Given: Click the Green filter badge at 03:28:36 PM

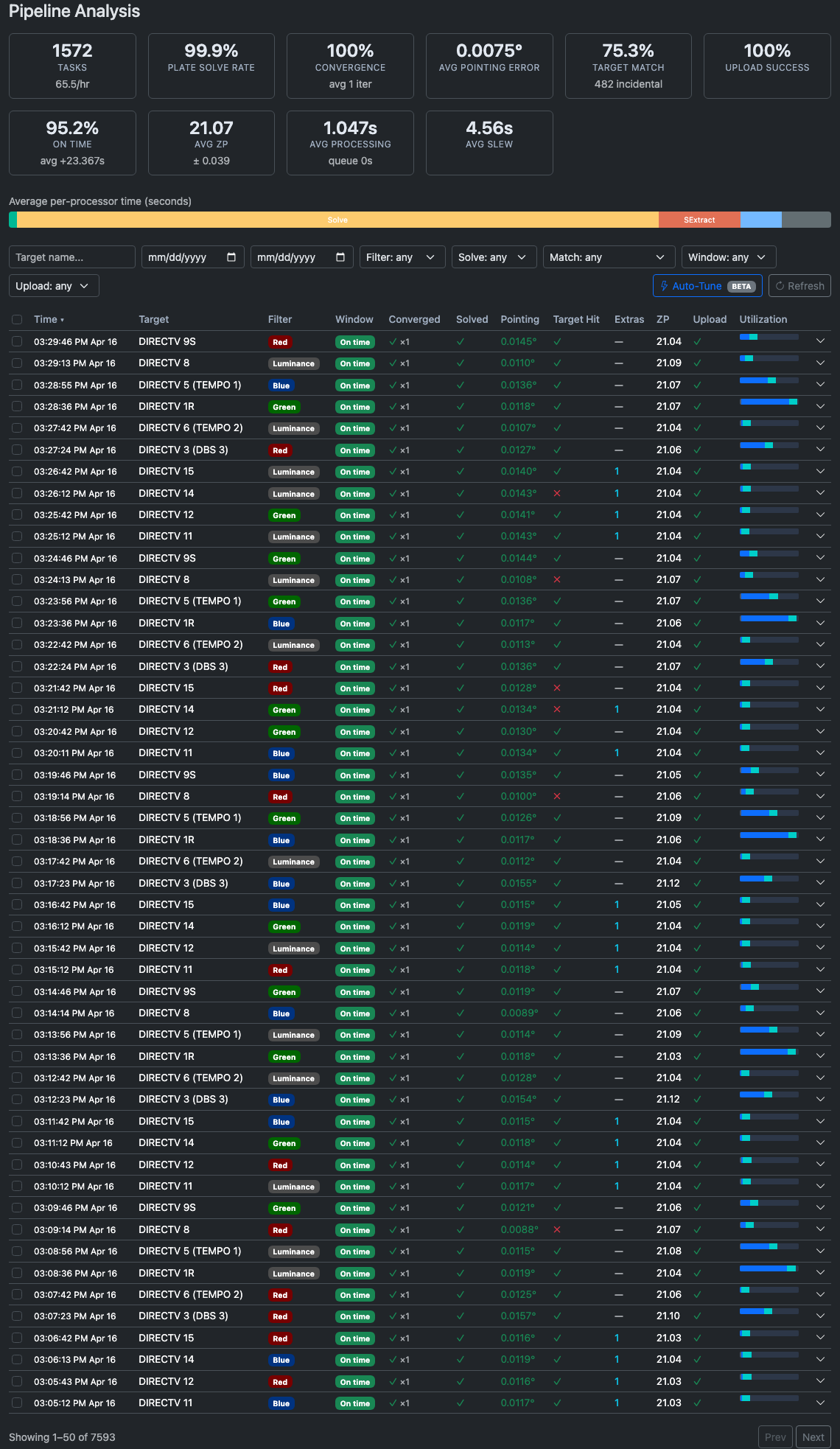Looking at the screenshot, I should (x=284, y=407).
